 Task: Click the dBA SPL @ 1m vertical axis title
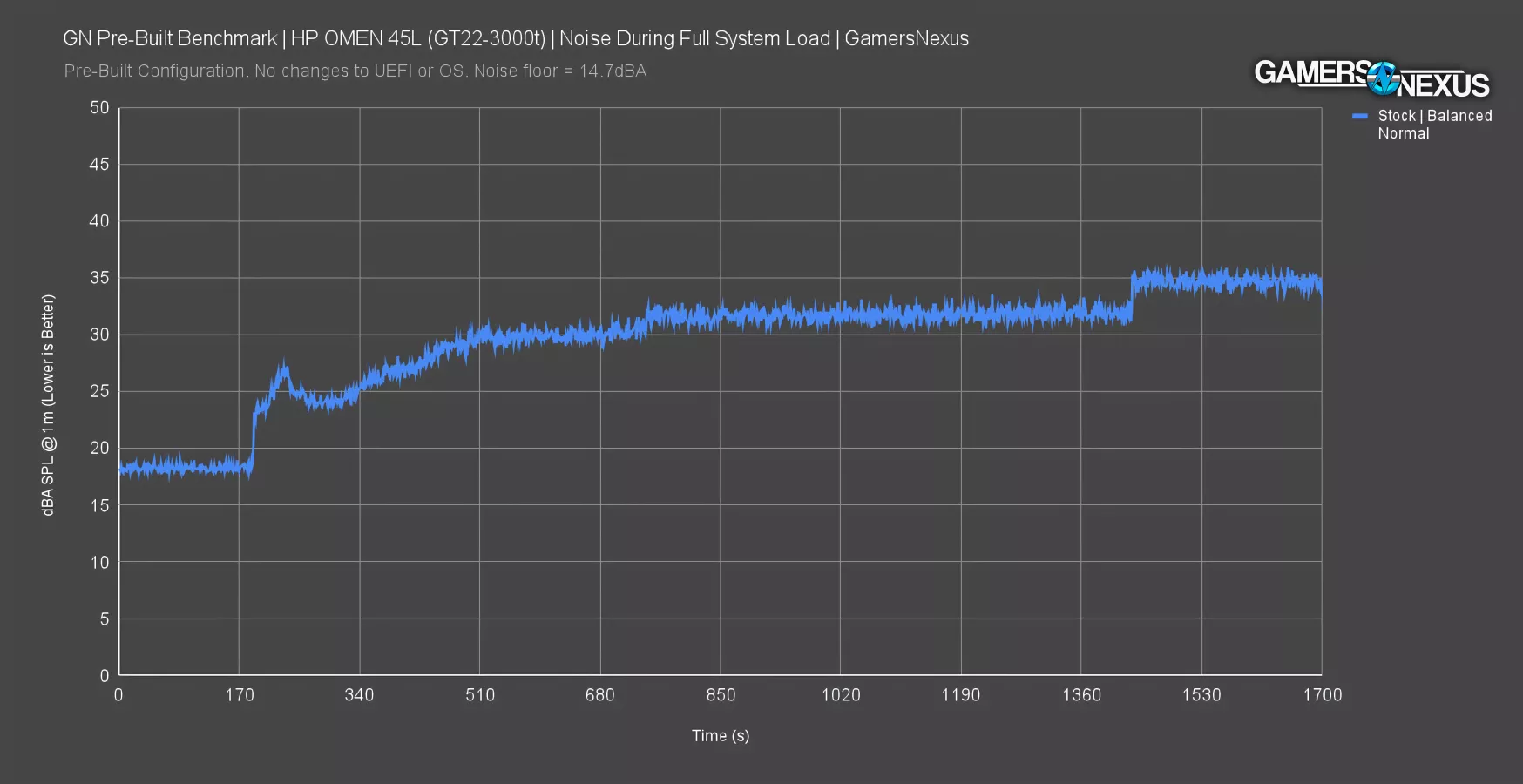pos(48,404)
